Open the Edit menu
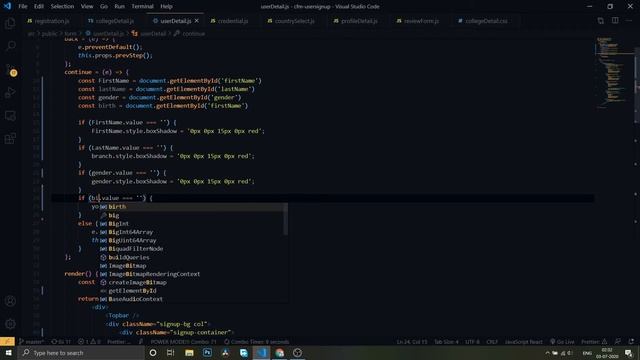 [39, 7]
